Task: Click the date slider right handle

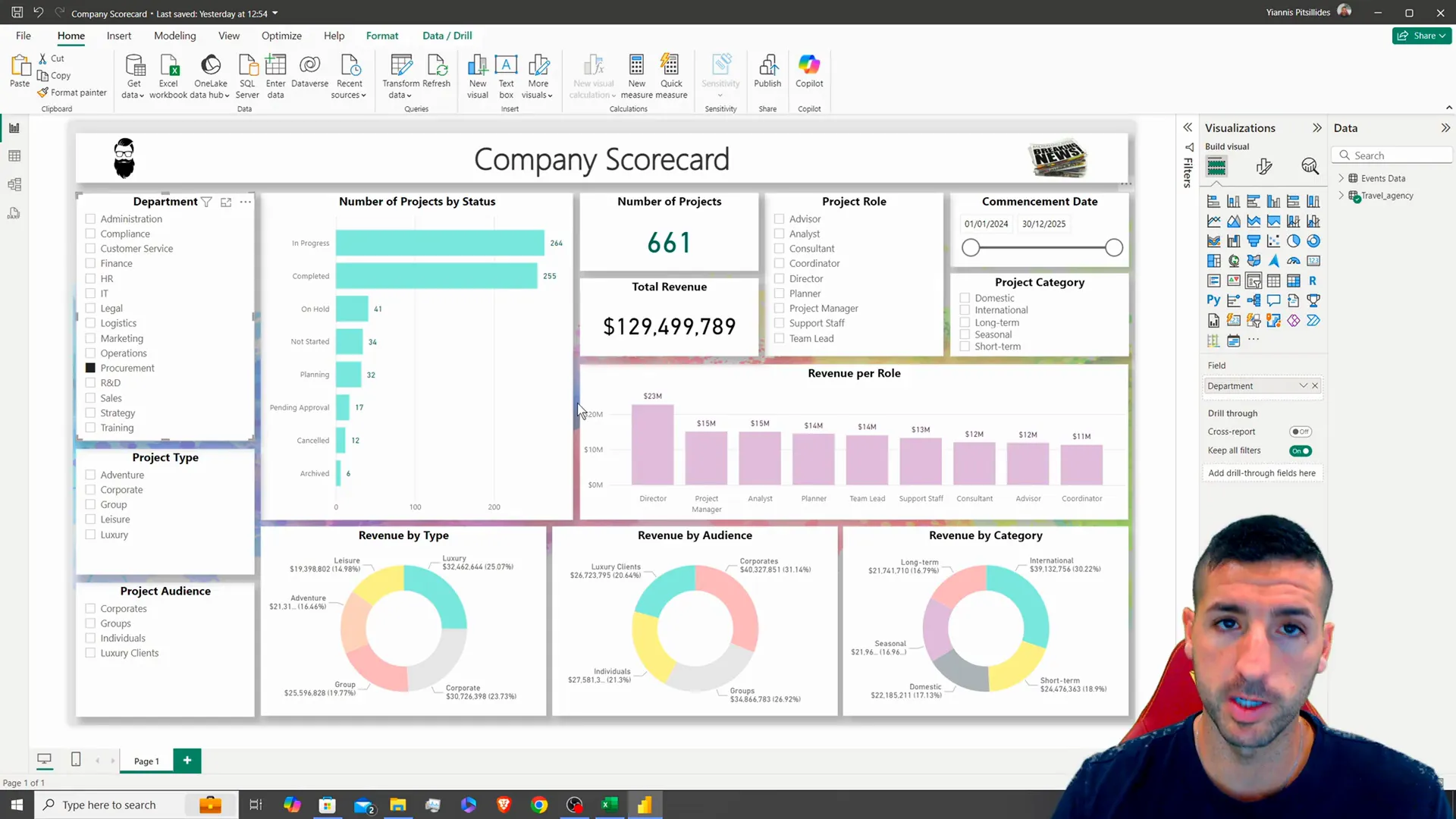Action: (x=1114, y=247)
